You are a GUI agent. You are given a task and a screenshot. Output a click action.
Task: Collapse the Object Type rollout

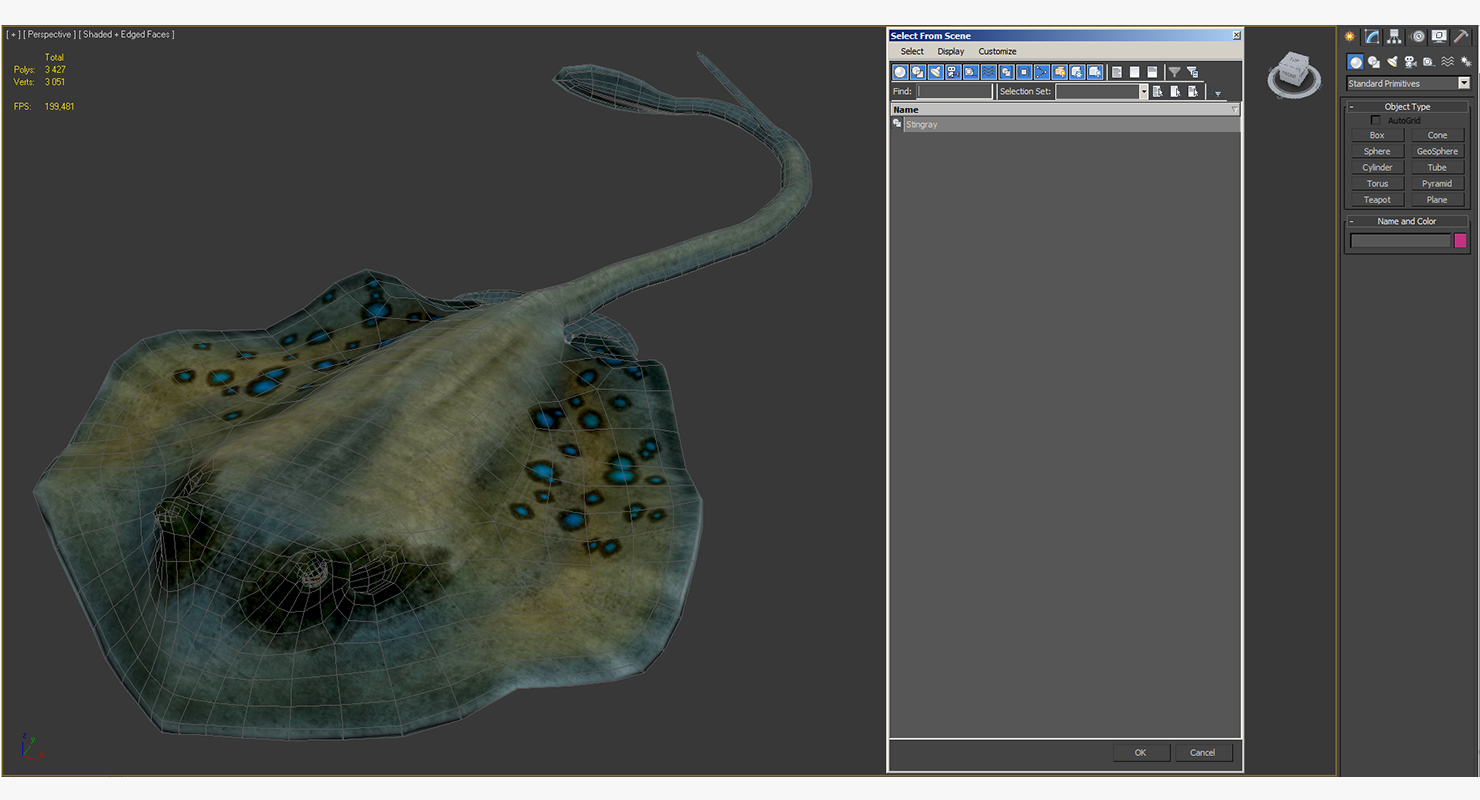(x=1352, y=107)
